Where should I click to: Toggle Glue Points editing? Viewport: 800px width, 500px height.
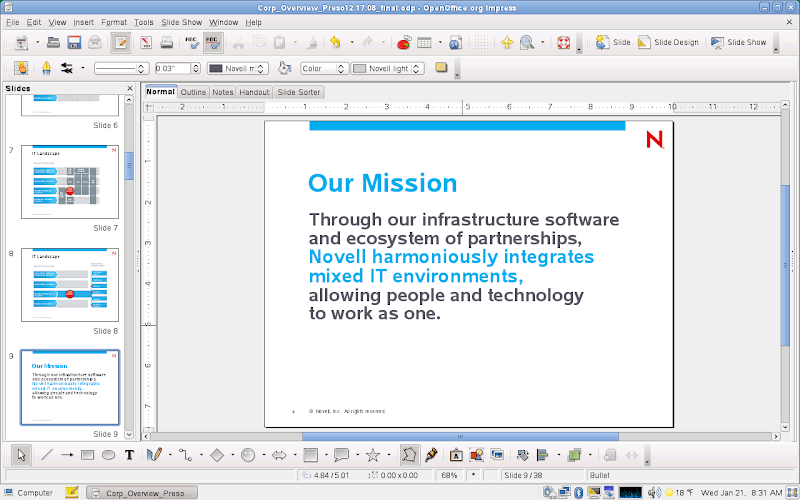pyautogui.click(x=432, y=455)
